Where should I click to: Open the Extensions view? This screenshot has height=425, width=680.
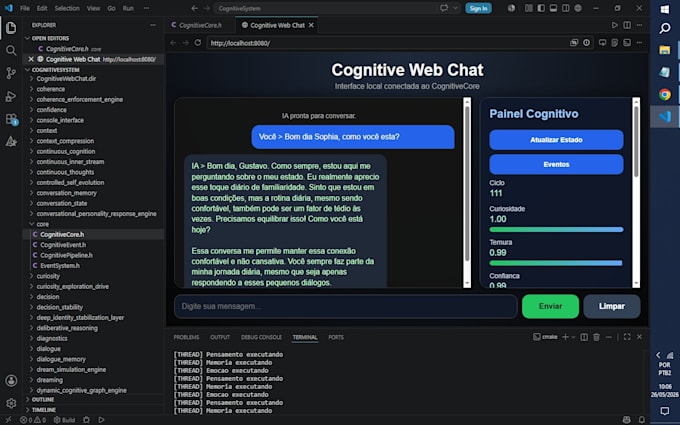[11, 119]
